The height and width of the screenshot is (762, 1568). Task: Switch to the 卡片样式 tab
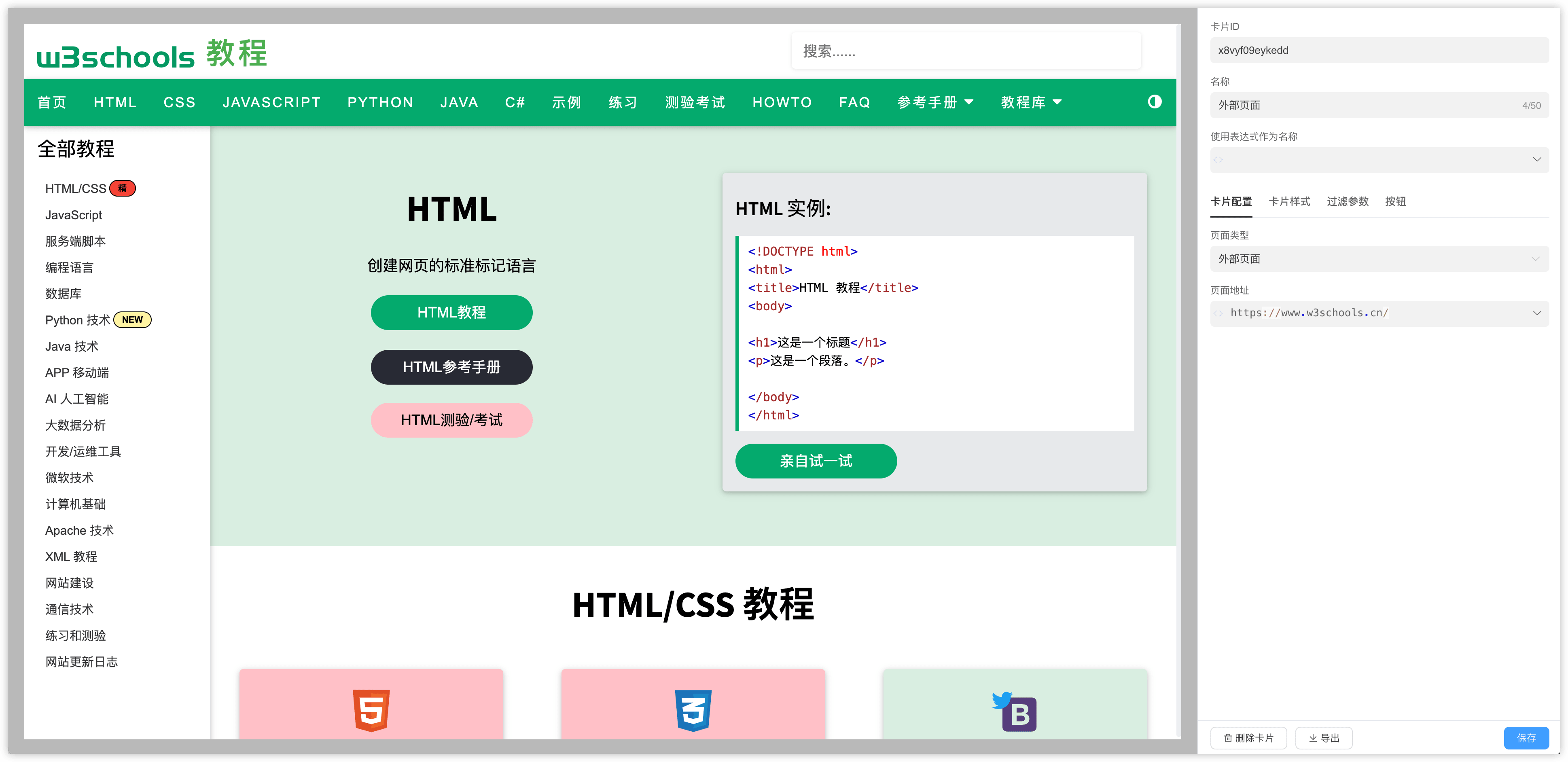click(x=1289, y=201)
